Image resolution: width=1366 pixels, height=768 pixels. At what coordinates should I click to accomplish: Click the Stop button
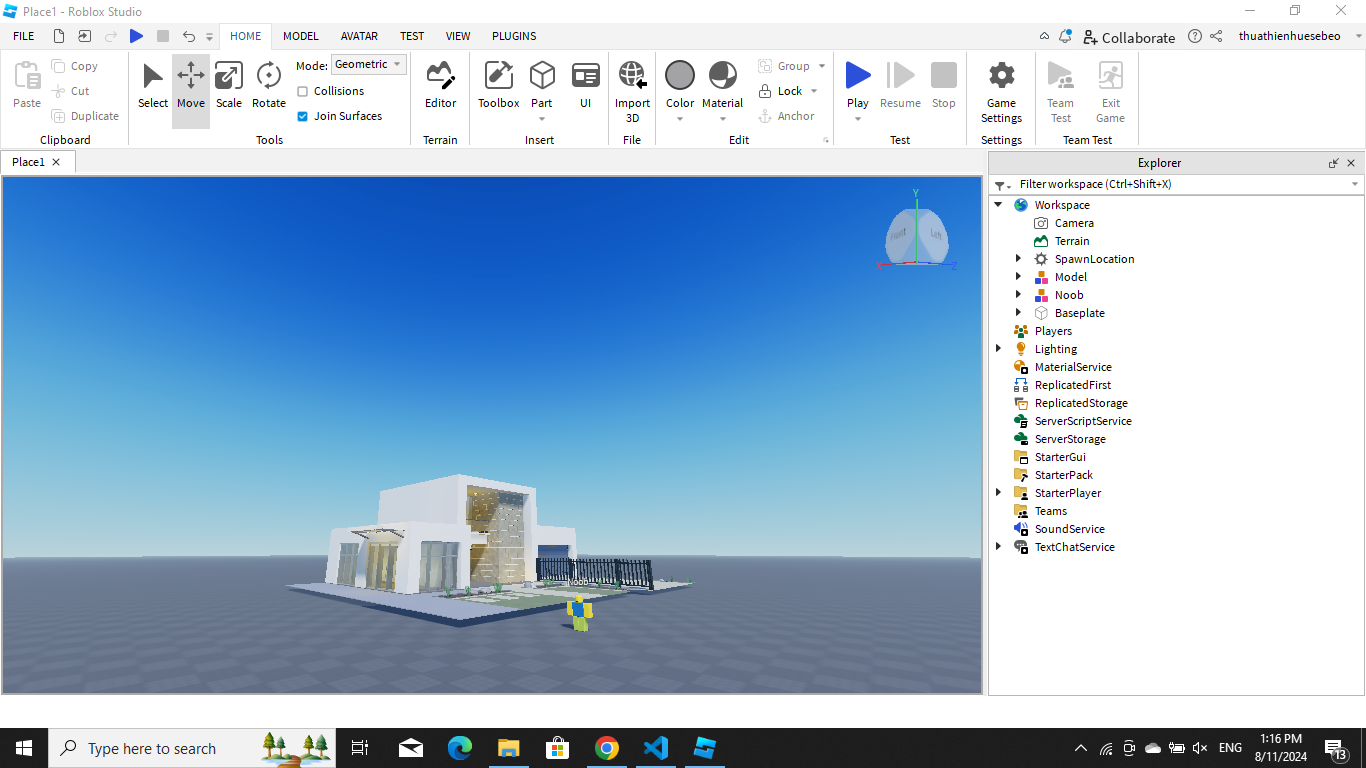(x=944, y=85)
